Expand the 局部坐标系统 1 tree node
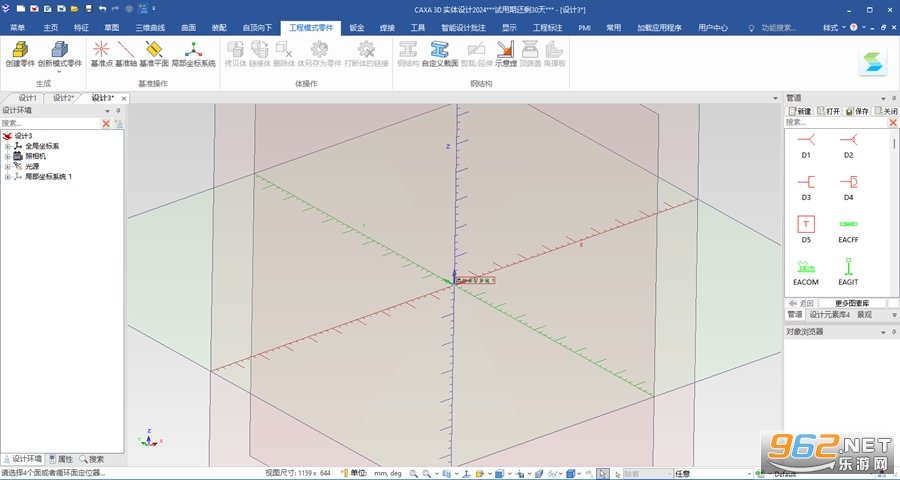 point(7,177)
